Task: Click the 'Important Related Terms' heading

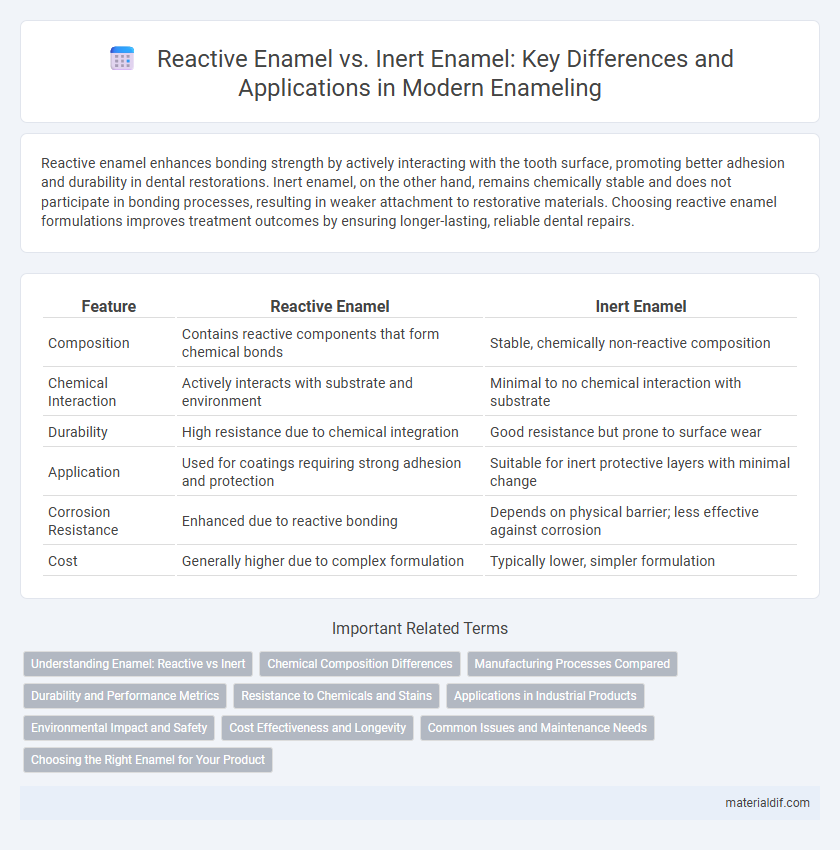Action: [x=420, y=628]
